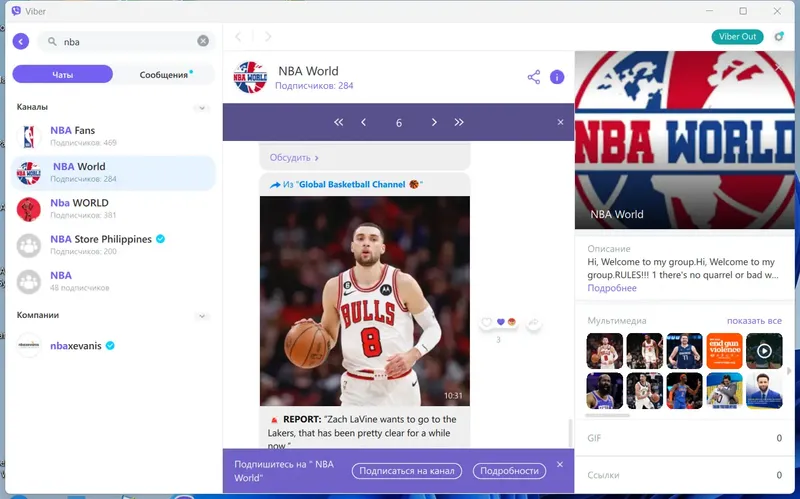Screen dimensions: 800x499
Task: Open the nbaxevanis company chat
Action: click(113, 345)
